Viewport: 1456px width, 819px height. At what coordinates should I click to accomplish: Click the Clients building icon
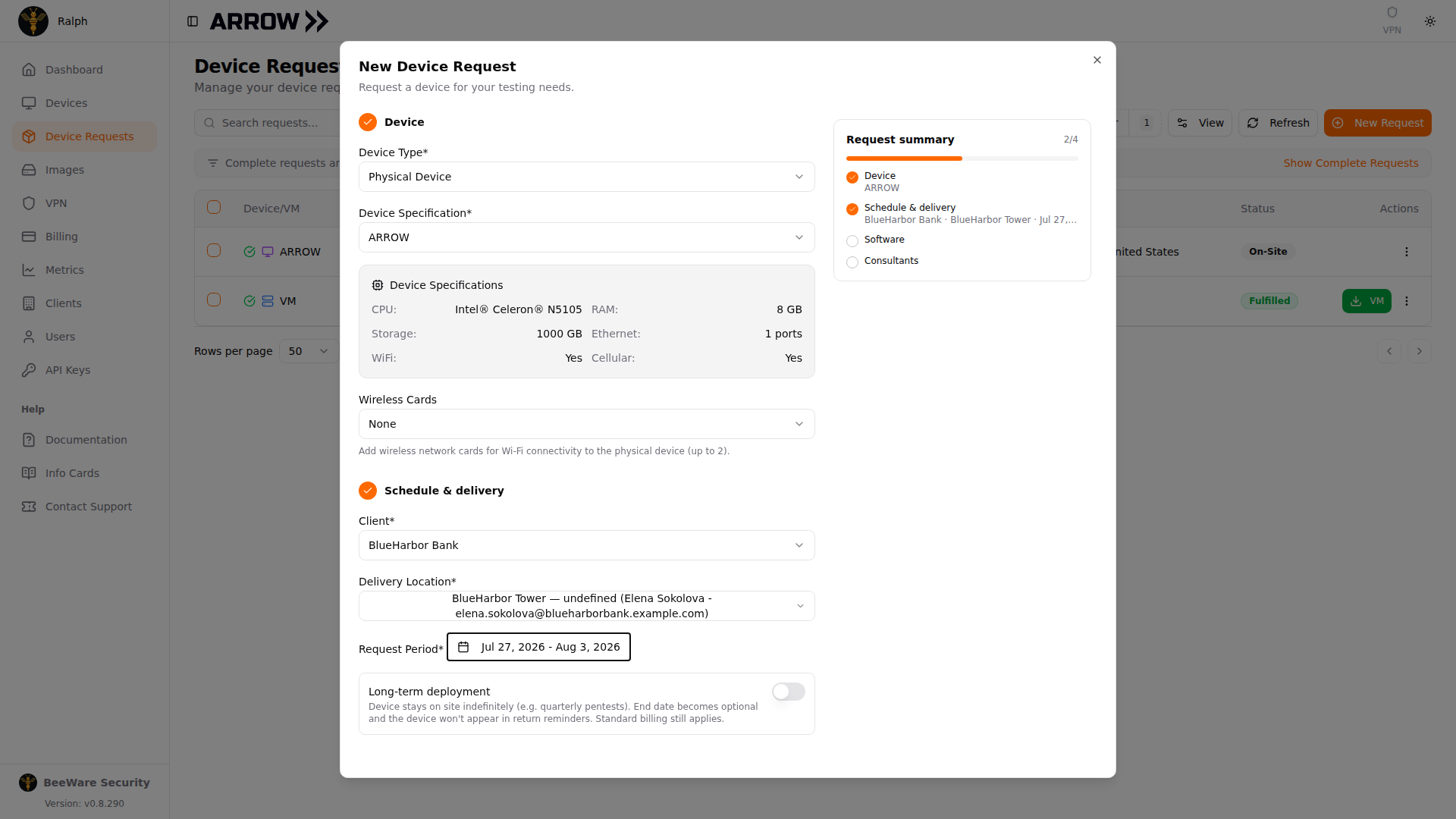tap(29, 303)
